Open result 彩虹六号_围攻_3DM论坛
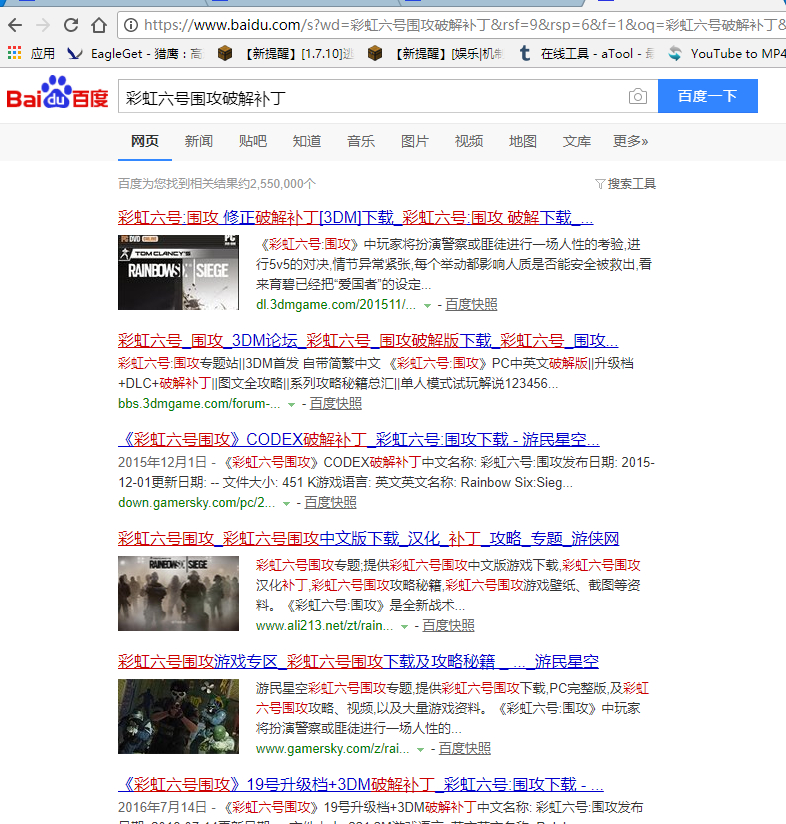This screenshot has height=824, width=786. tap(368, 340)
